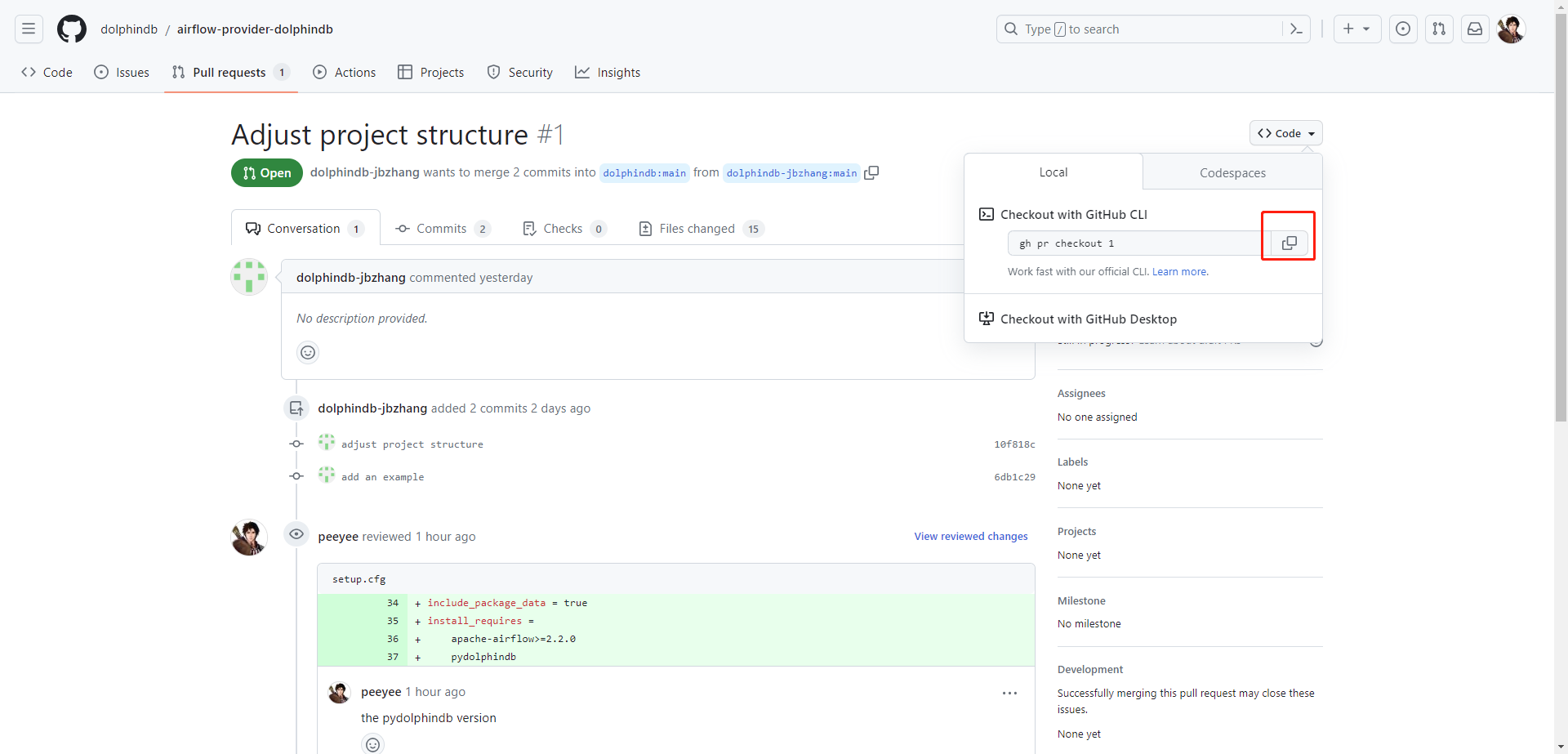
Task: Open the Learn more CLI link
Action: [x=1180, y=272]
